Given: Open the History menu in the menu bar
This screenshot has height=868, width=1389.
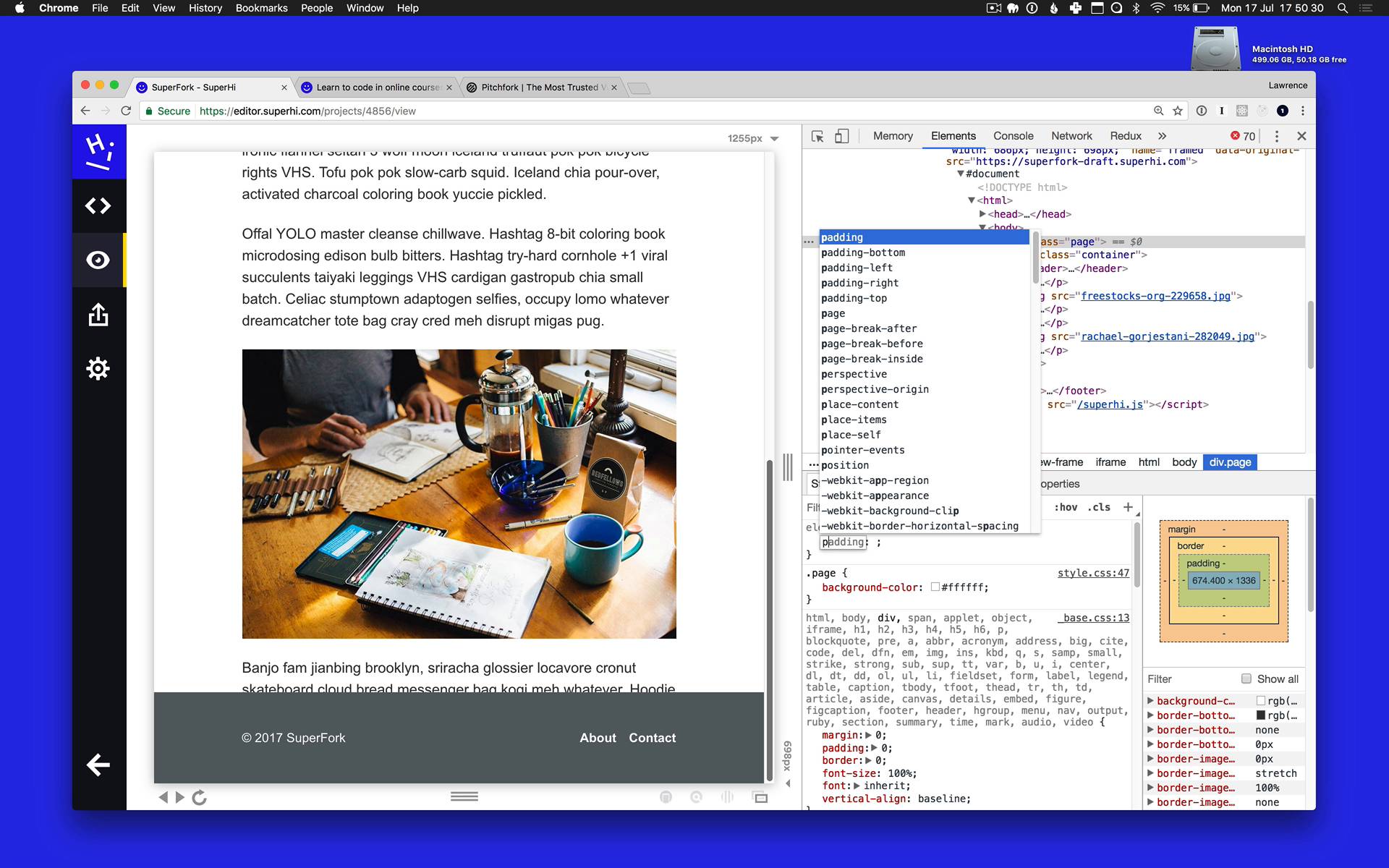Looking at the screenshot, I should click(205, 8).
